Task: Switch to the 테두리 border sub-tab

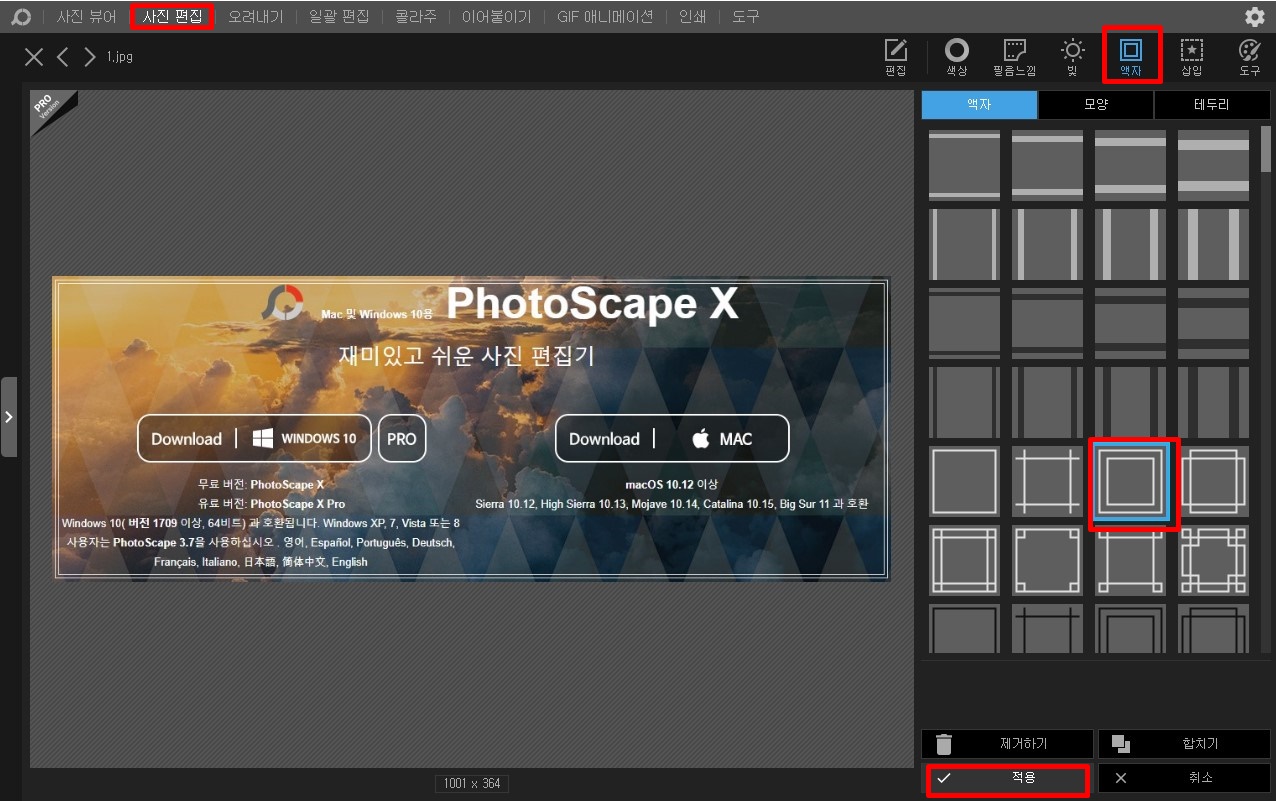Action: pyautogui.click(x=1212, y=105)
